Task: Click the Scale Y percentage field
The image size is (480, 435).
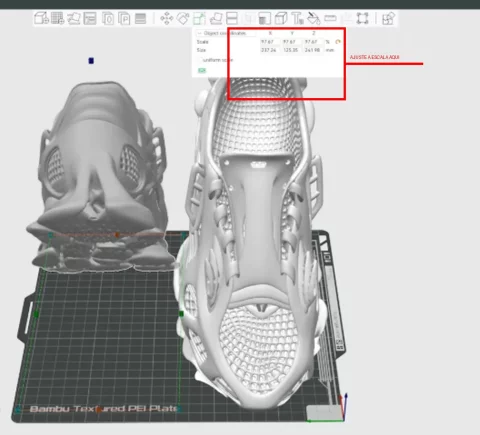Action: click(x=291, y=42)
